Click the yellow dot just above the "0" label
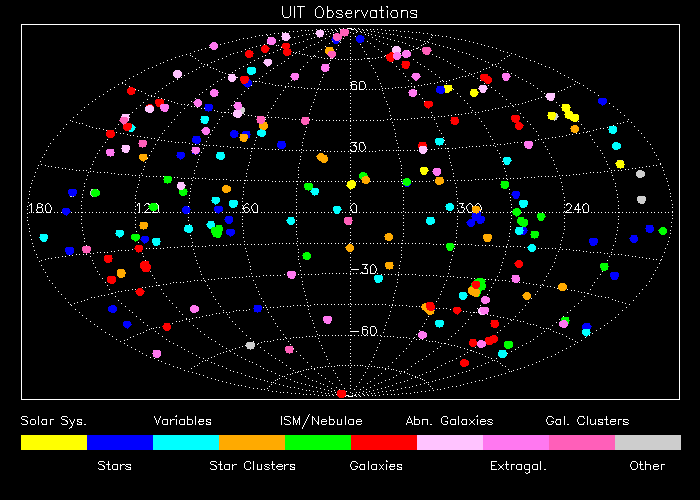700x500 pixels. 351,184
